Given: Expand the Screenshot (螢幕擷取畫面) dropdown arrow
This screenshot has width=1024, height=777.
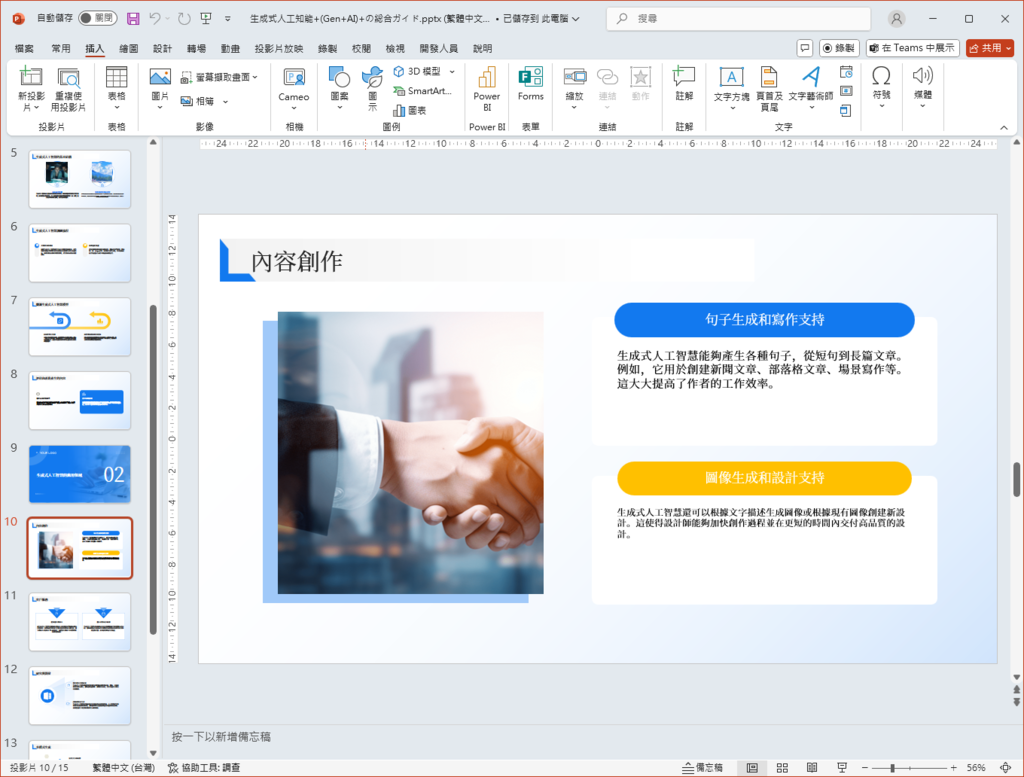Looking at the screenshot, I should tap(255, 78).
